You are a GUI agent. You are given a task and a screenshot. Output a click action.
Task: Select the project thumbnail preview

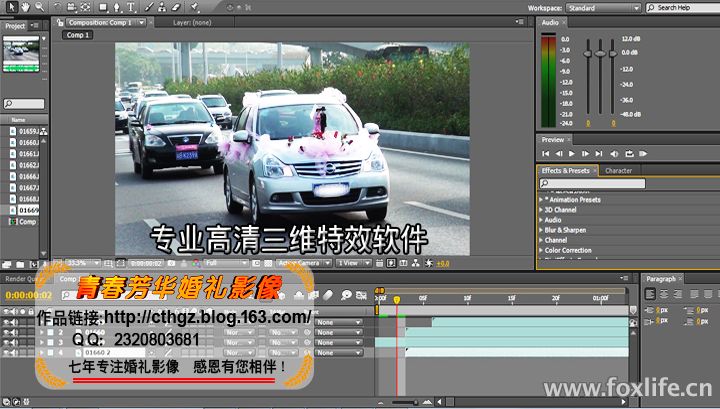[21, 54]
